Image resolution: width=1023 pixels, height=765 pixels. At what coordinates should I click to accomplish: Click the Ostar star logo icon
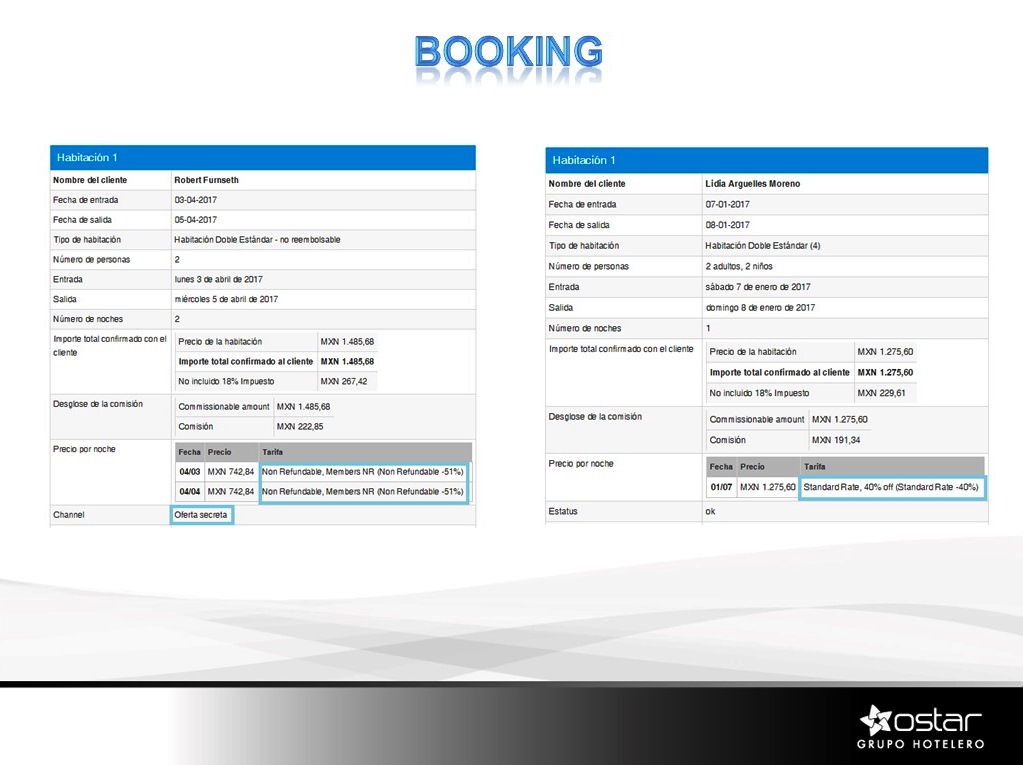875,720
